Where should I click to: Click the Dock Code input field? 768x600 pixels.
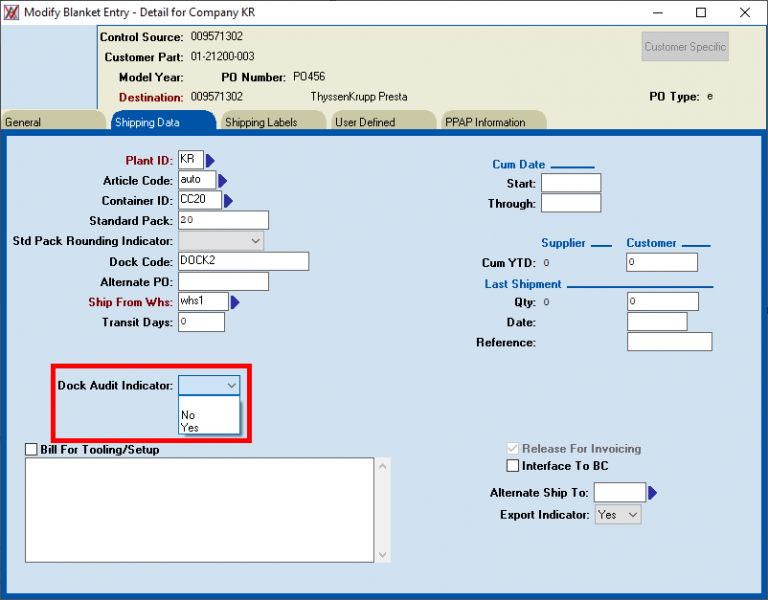click(243, 261)
